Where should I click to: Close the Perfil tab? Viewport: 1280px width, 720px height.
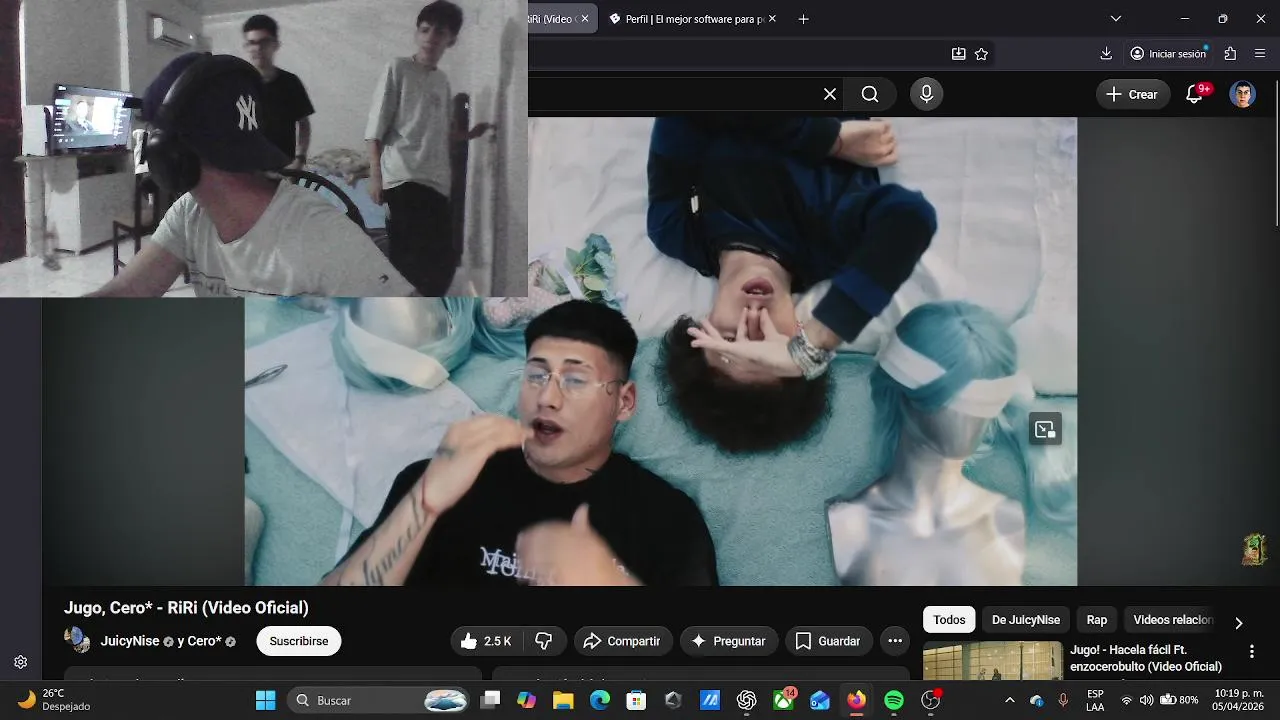coord(772,19)
